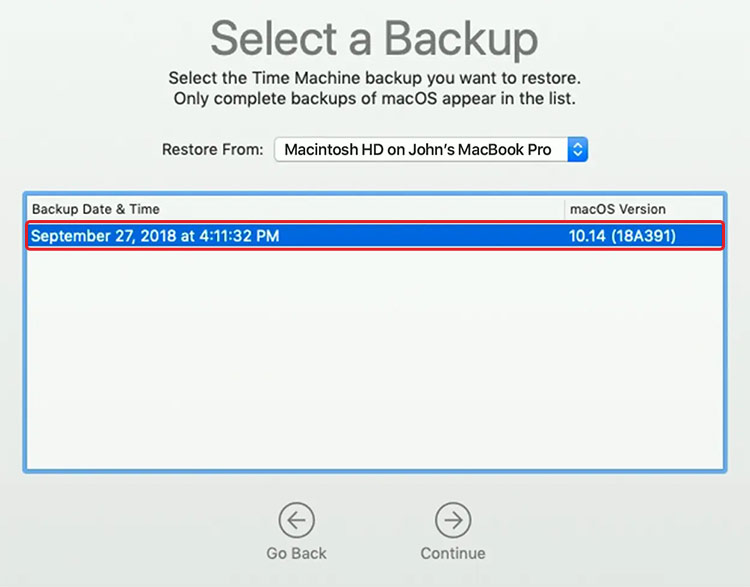Select Macintosh HD on John's MacBook Pro field
The width and height of the screenshot is (750, 587).
(x=431, y=149)
